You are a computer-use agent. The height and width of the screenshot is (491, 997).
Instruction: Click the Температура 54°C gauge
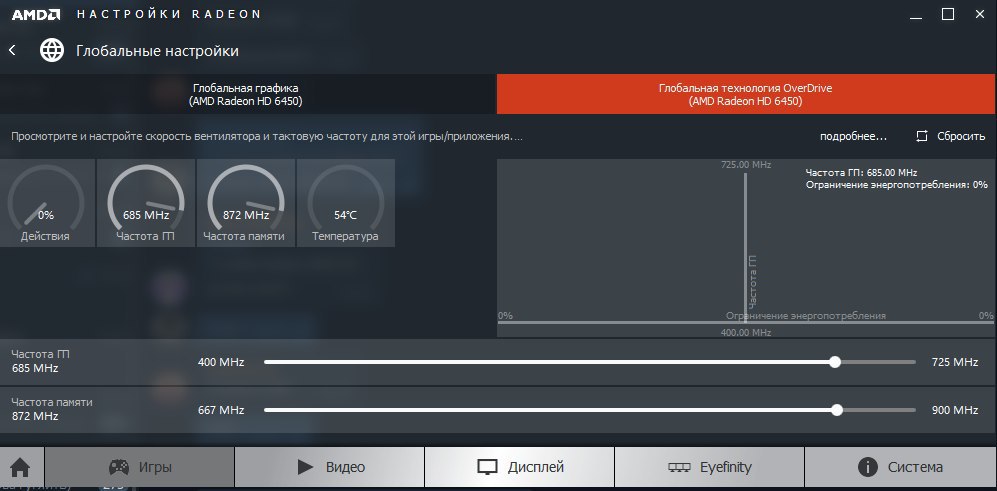[x=345, y=203]
